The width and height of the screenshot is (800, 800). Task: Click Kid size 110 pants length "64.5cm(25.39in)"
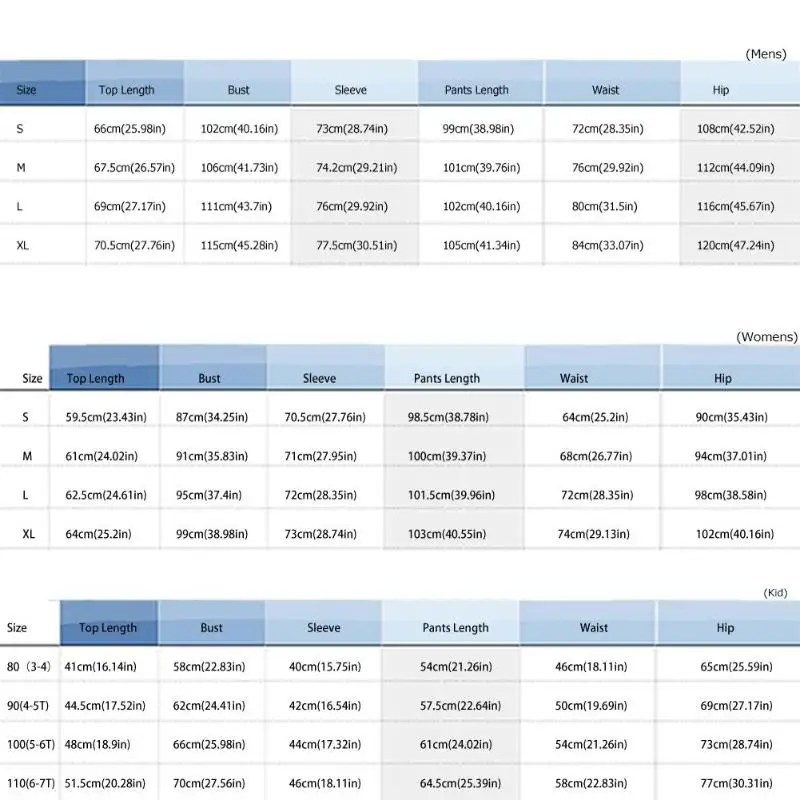click(x=460, y=783)
